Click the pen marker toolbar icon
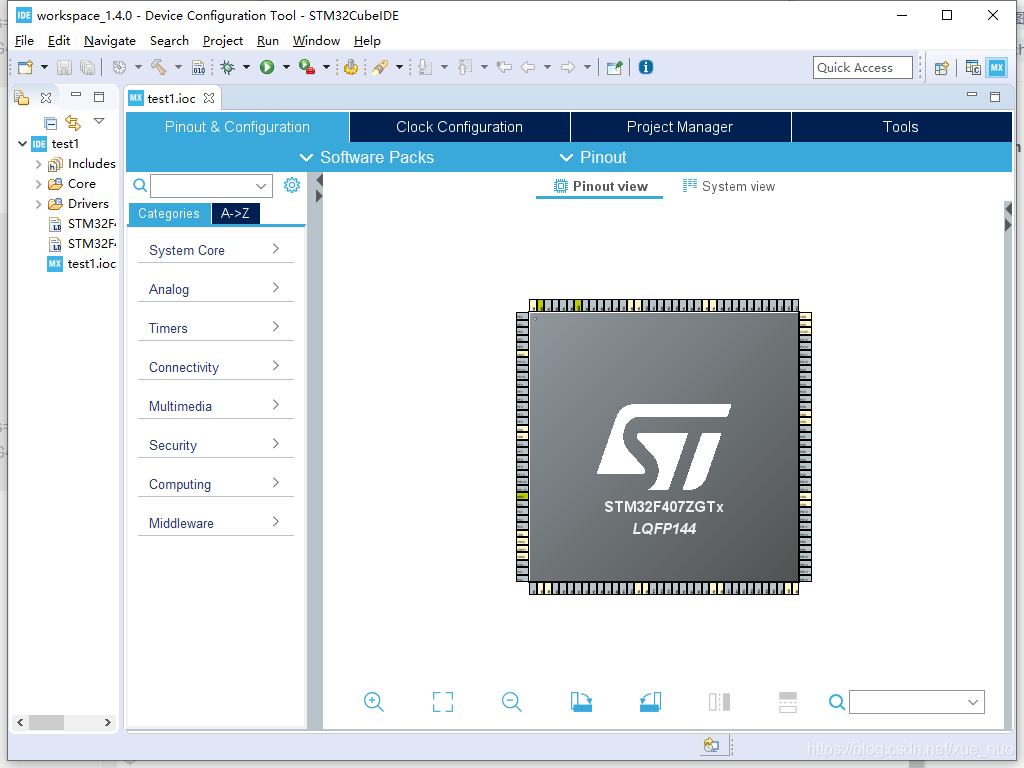Viewport: 1024px width, 768px height. (380, 67)
